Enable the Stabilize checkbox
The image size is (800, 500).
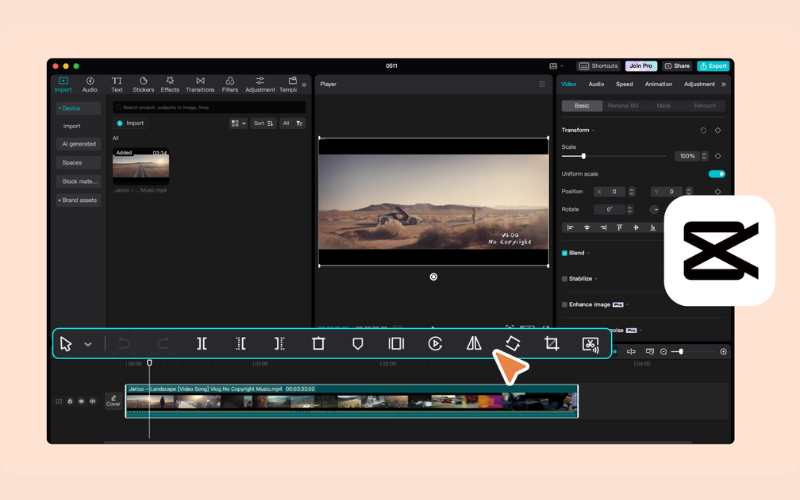coord(564,279)
